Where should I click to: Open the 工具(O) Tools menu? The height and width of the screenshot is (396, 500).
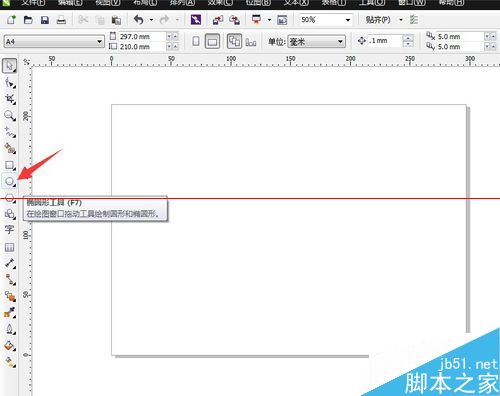pyautogui.click(x=372, y=2)
